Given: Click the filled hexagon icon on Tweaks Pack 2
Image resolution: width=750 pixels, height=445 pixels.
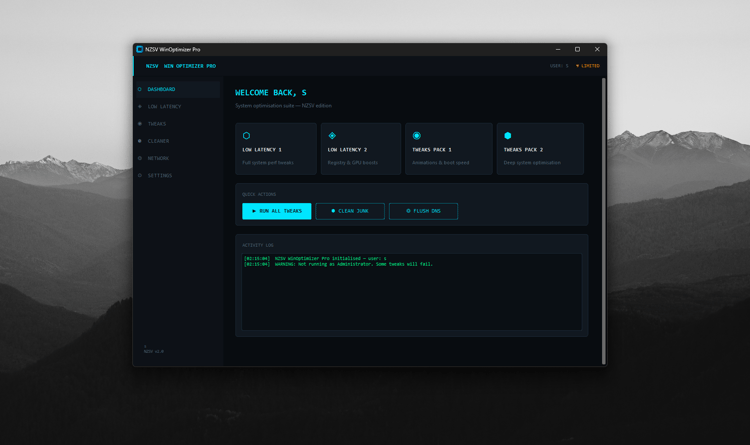Looking at the screenshot, I should click(x=508, y=136).
